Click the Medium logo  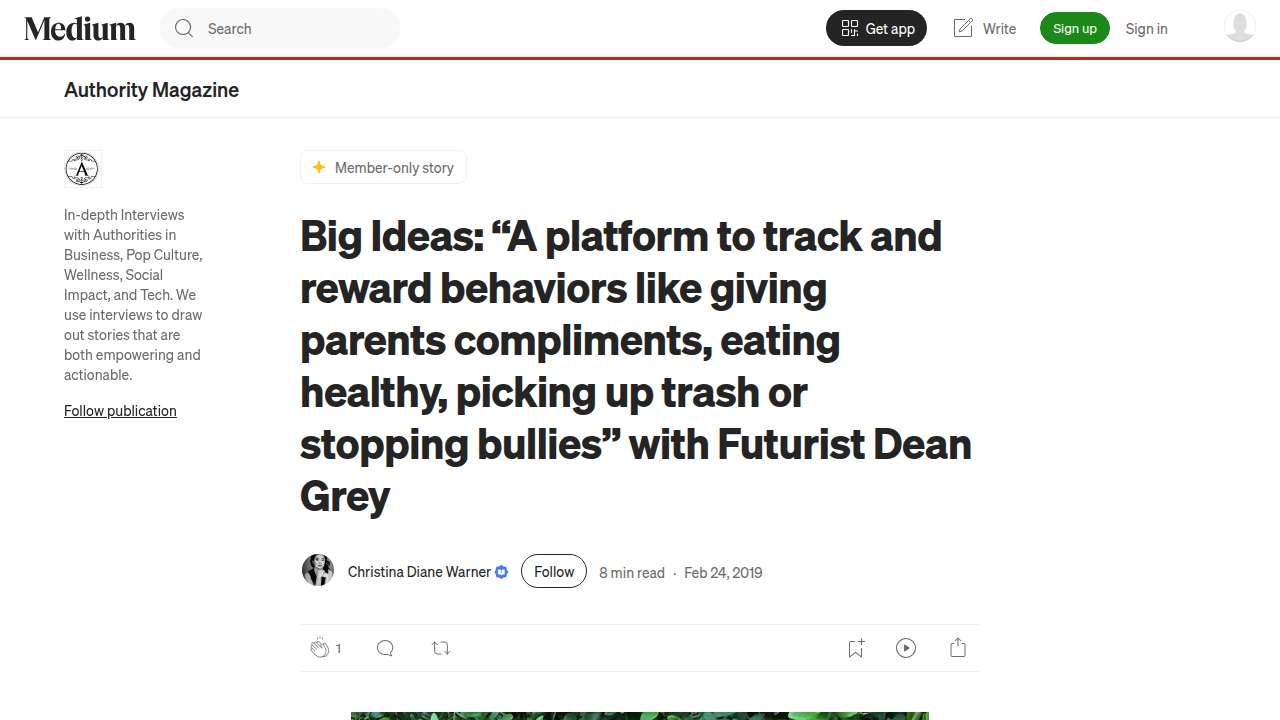(x=80, y=29)
